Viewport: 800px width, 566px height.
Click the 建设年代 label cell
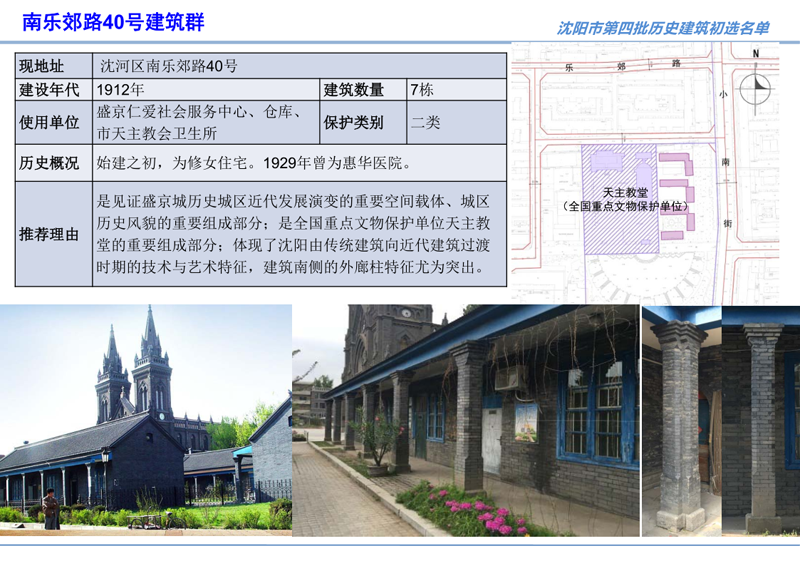tap(54, 90)
